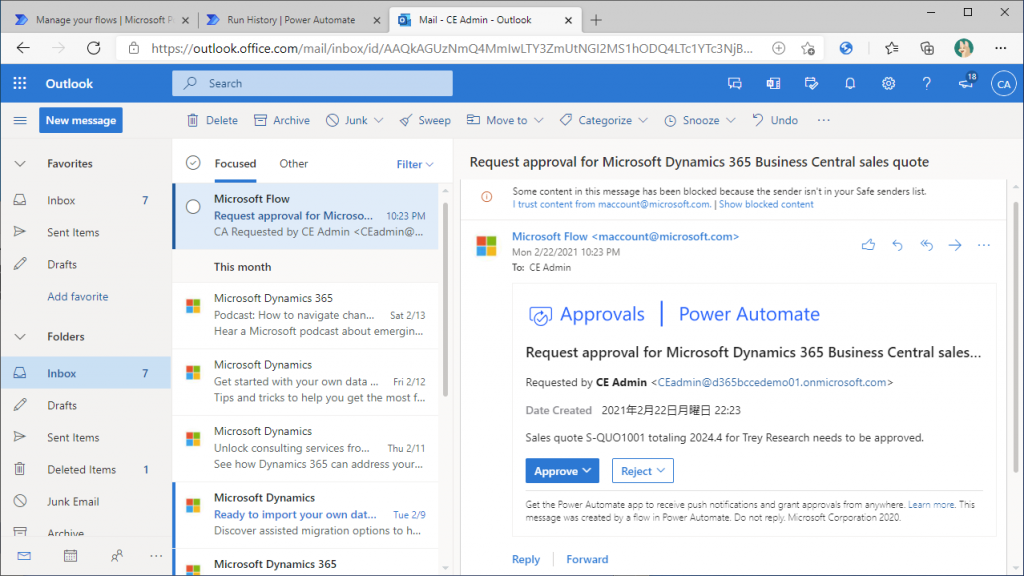Open the Snooze dropdown arrow

click(x=731, y=120)
